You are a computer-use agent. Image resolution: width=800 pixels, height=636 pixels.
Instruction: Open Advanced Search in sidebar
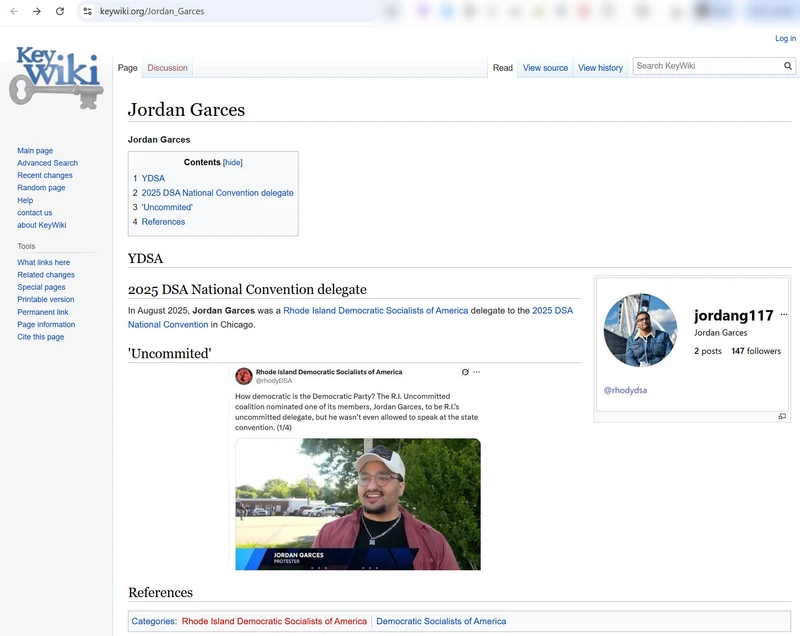pos(47,163)
